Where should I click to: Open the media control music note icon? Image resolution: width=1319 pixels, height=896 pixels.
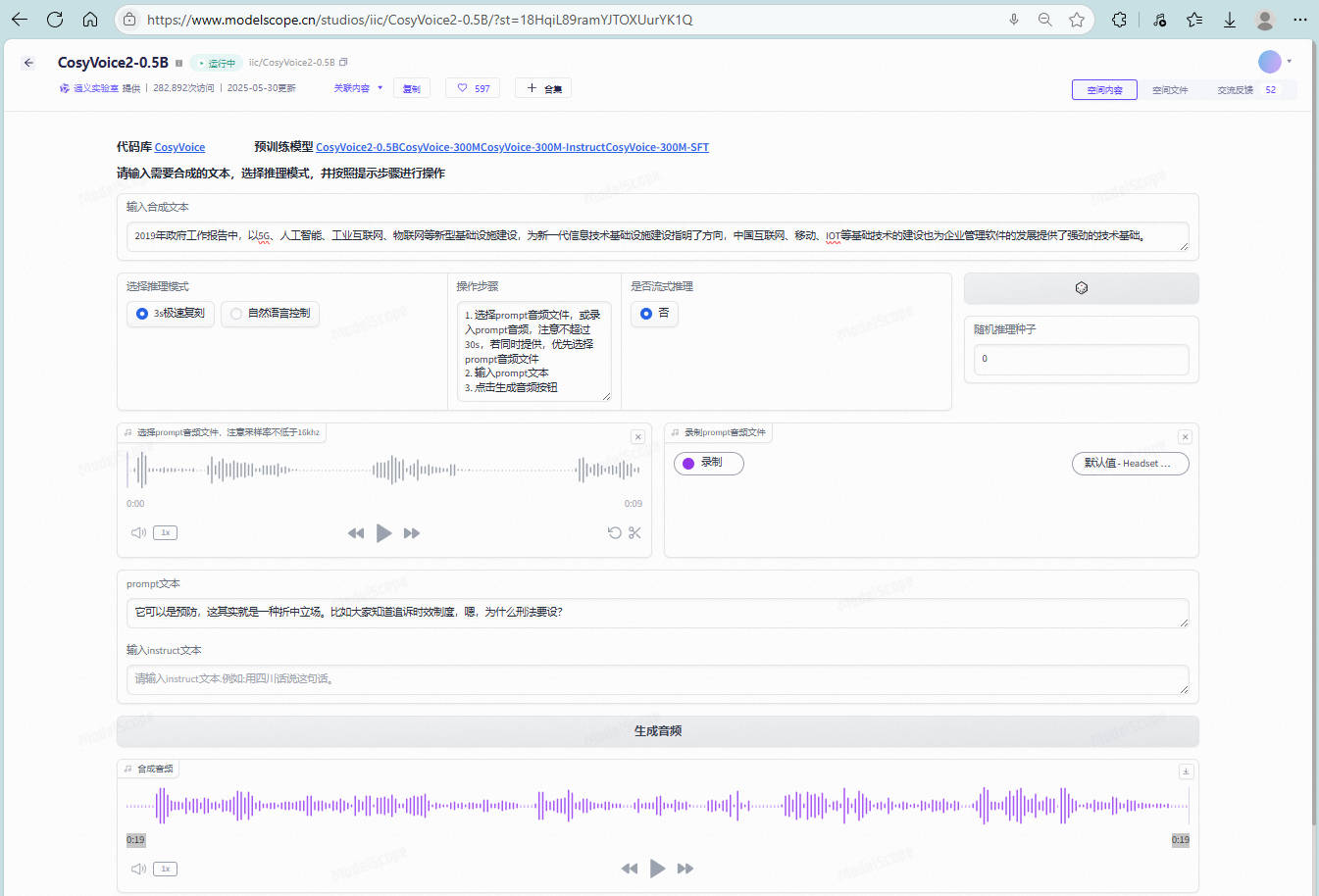(1160, 20)
